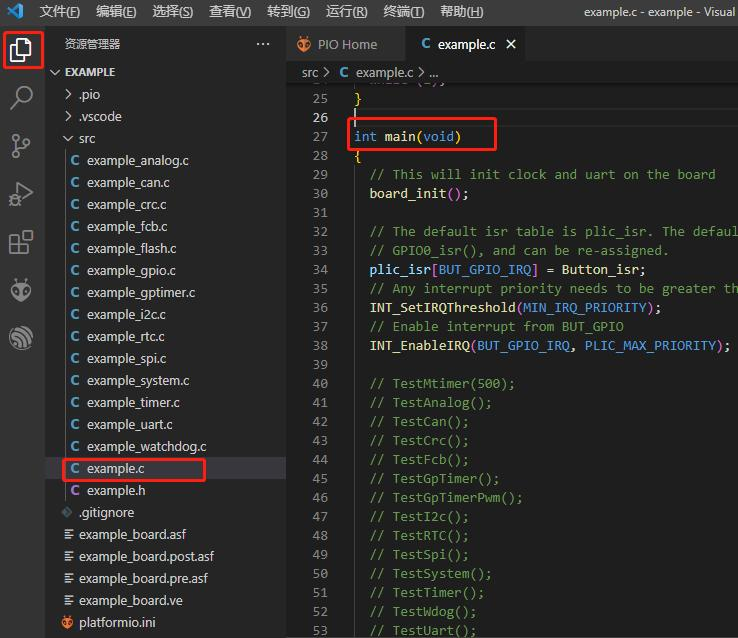738x638 pixels.
Task: Click the INT_EnableIRQ code line
Action: (x=550, y=346)
